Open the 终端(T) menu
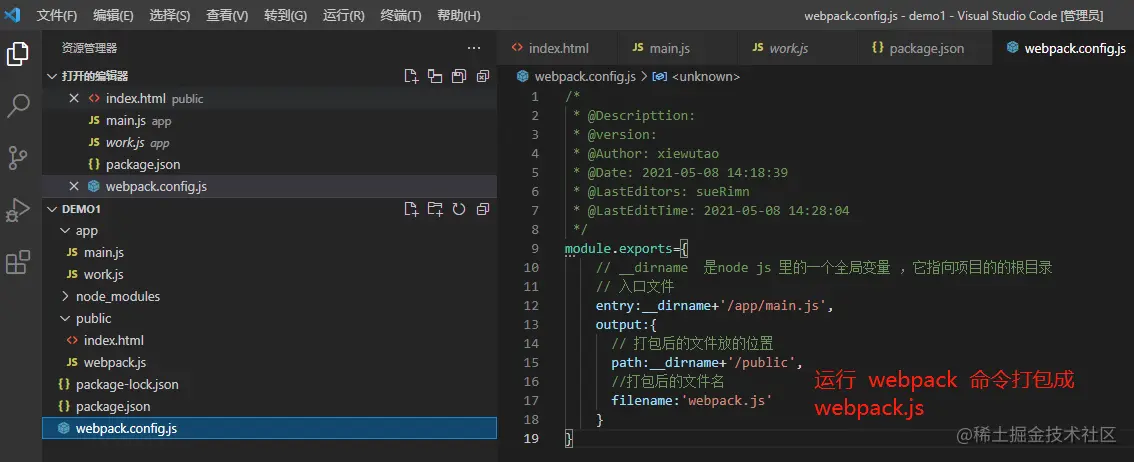 click(401, 15)
